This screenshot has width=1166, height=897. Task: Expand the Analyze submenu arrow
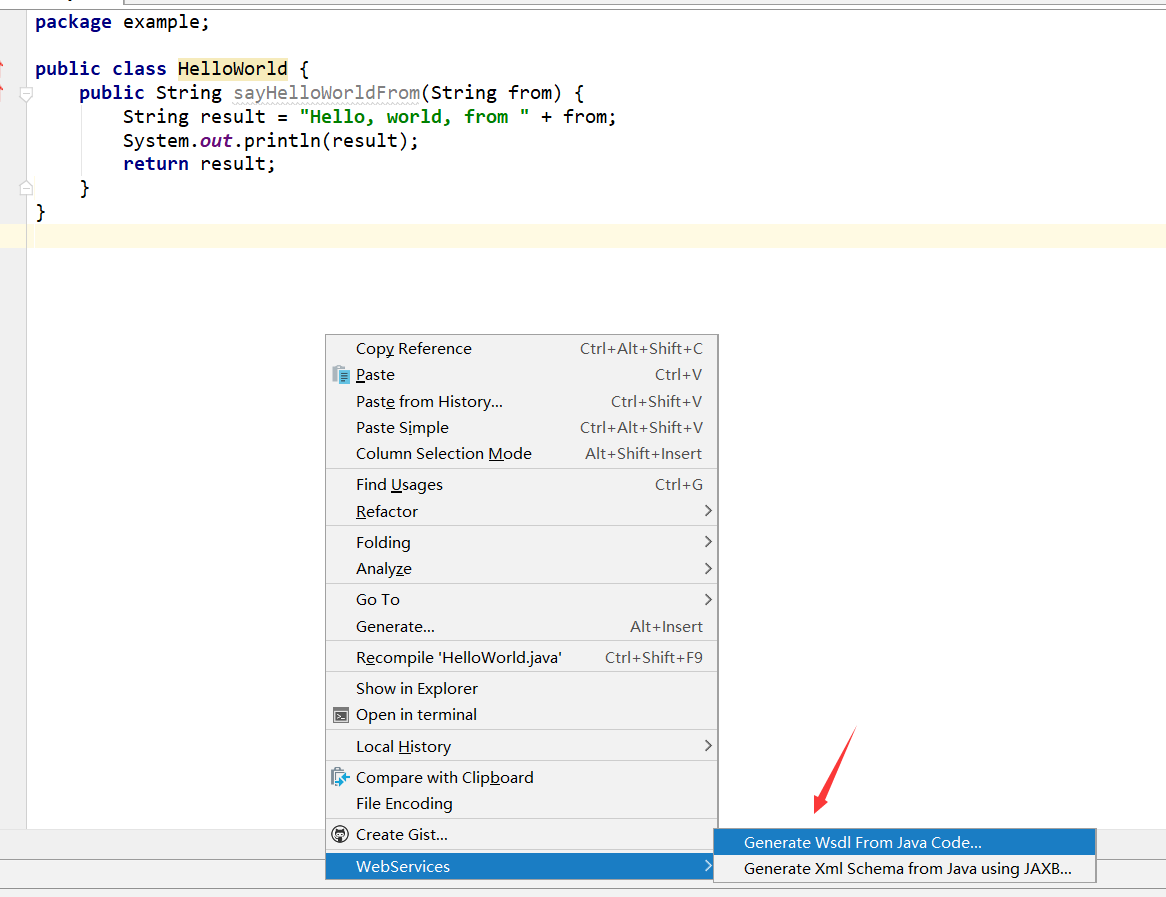707,569
